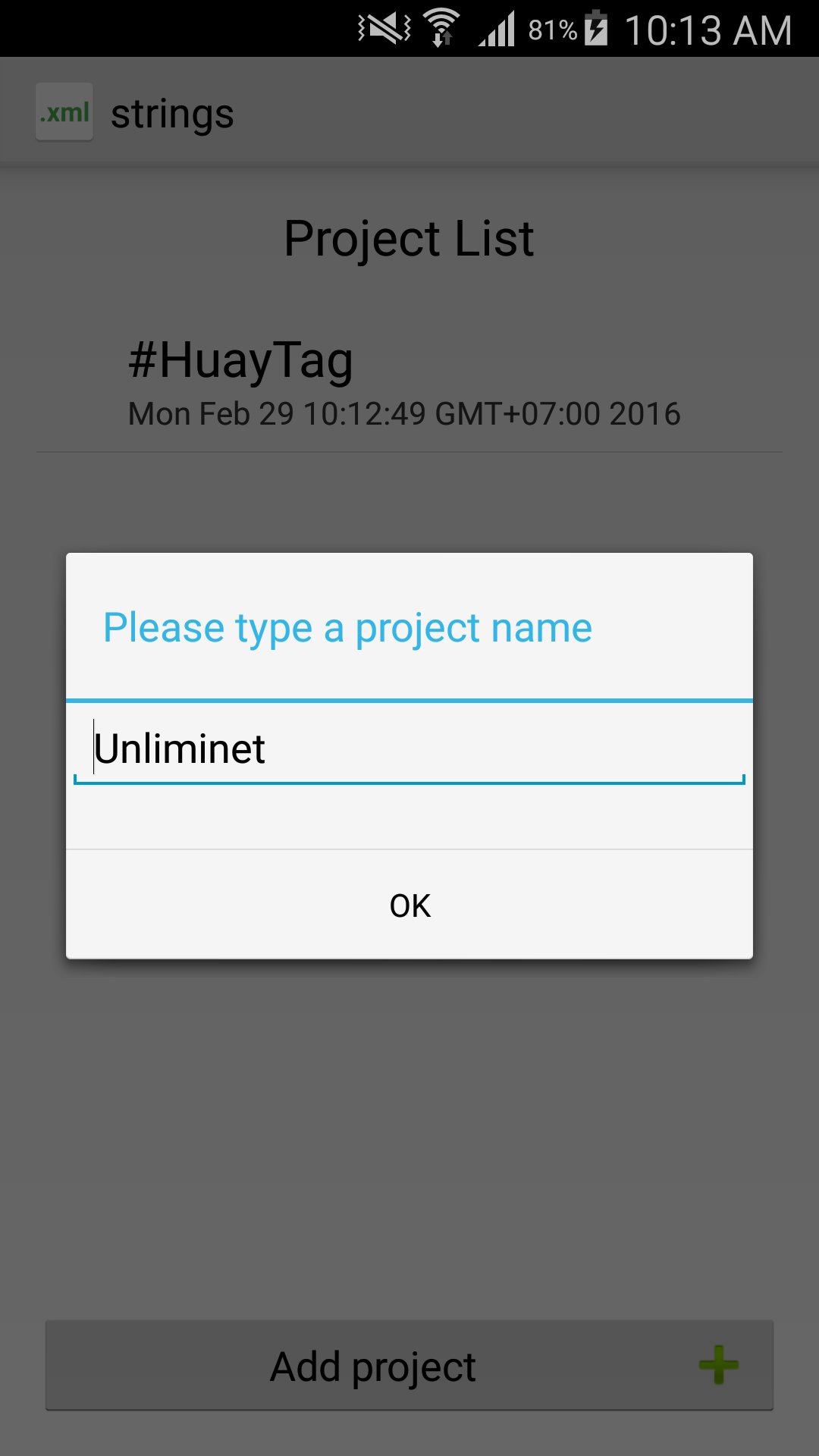The width and height of the screenshot is (819, 1456).
Task: Tap the #HuayTag creation date line
Action: [x=404, y=414]
